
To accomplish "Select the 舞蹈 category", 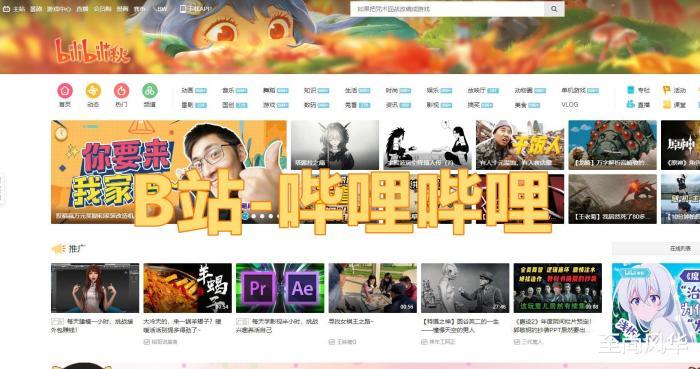I will click(269, 90).
